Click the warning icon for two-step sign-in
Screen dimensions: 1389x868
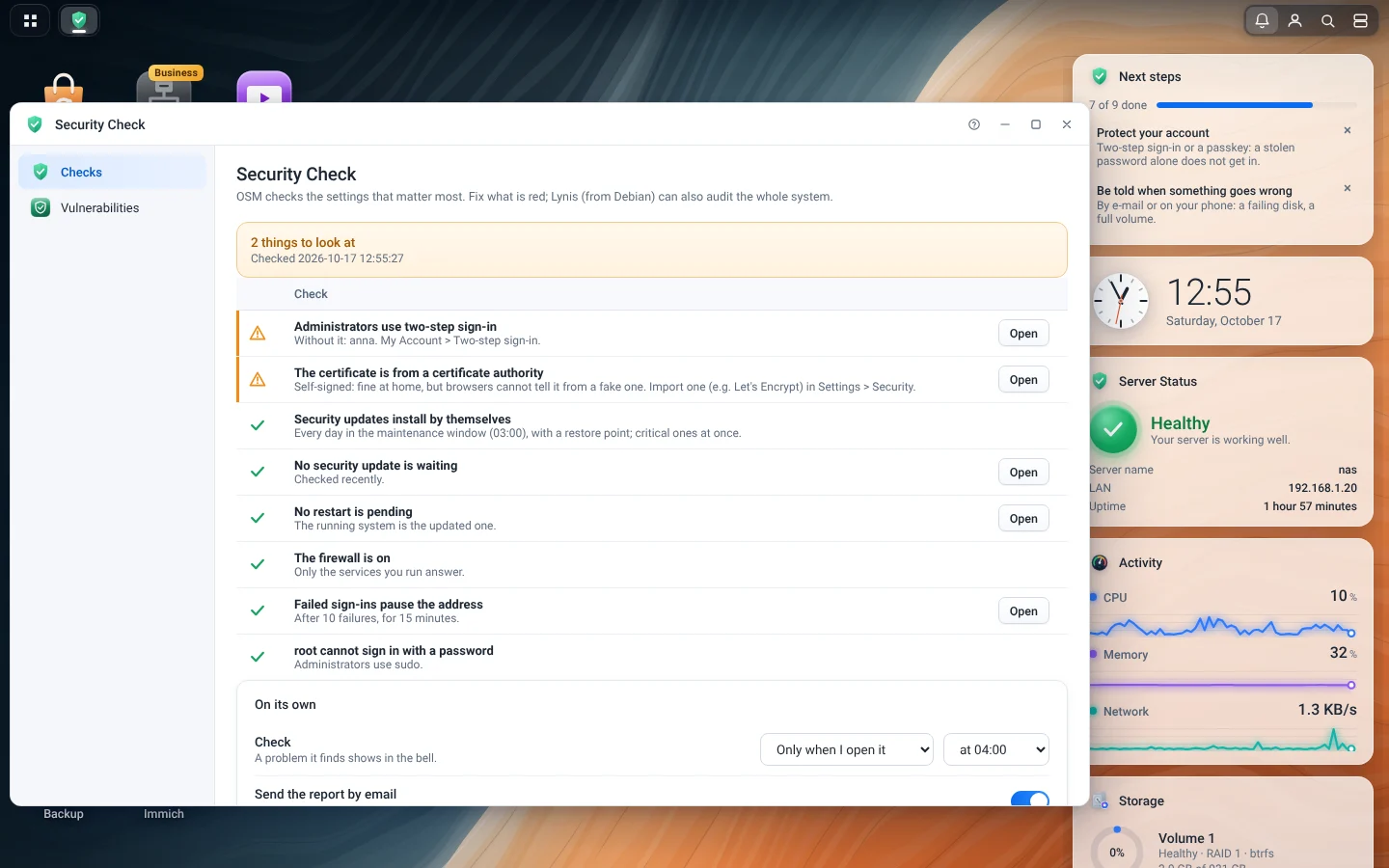point(258,334)
